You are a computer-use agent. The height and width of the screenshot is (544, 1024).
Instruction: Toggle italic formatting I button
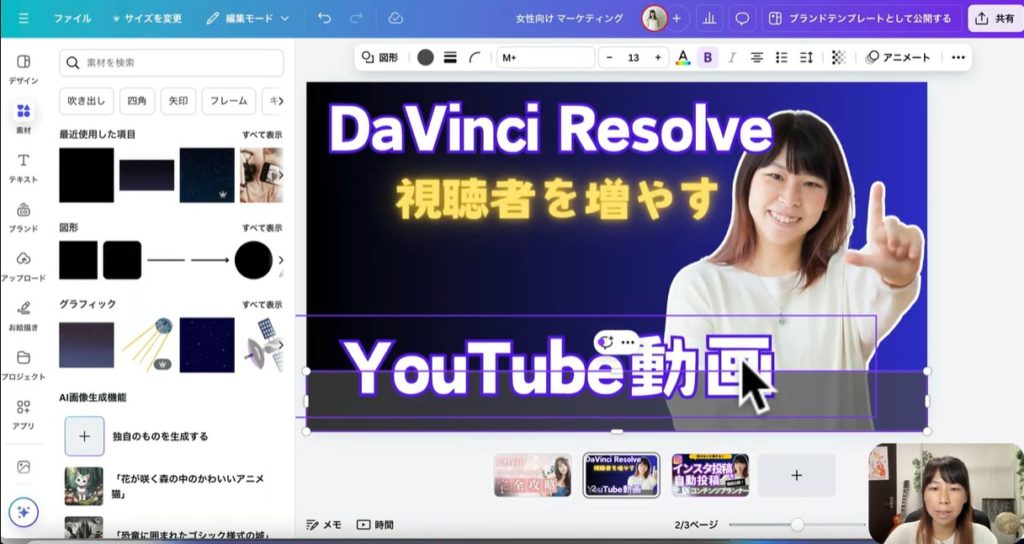click(733, 58)
